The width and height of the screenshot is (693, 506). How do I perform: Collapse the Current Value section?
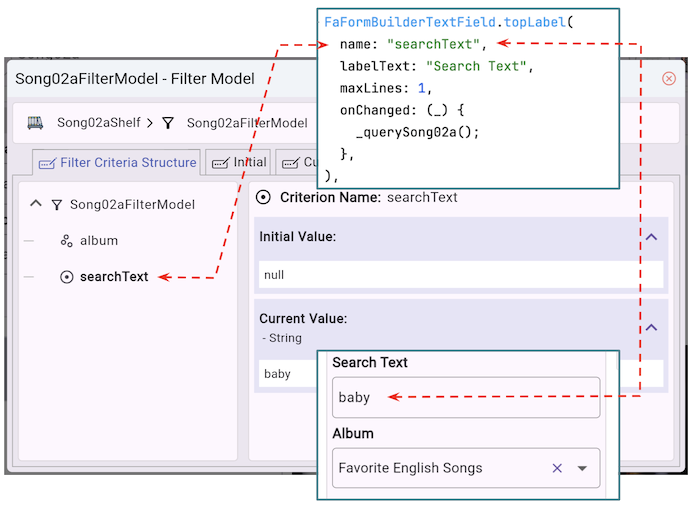pyautogui.click(x=651, y=327)
